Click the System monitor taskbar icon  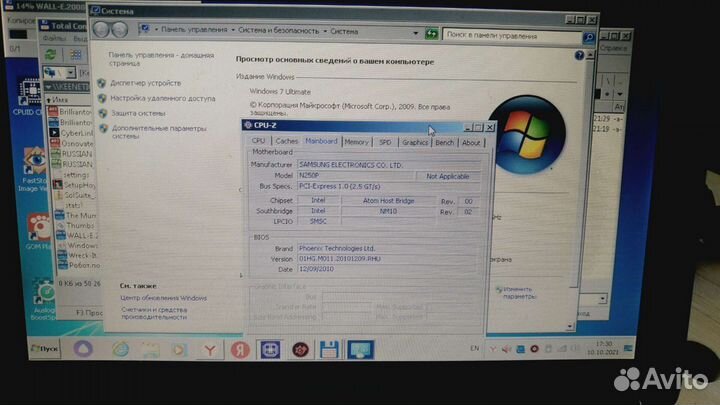pos(360,350)
